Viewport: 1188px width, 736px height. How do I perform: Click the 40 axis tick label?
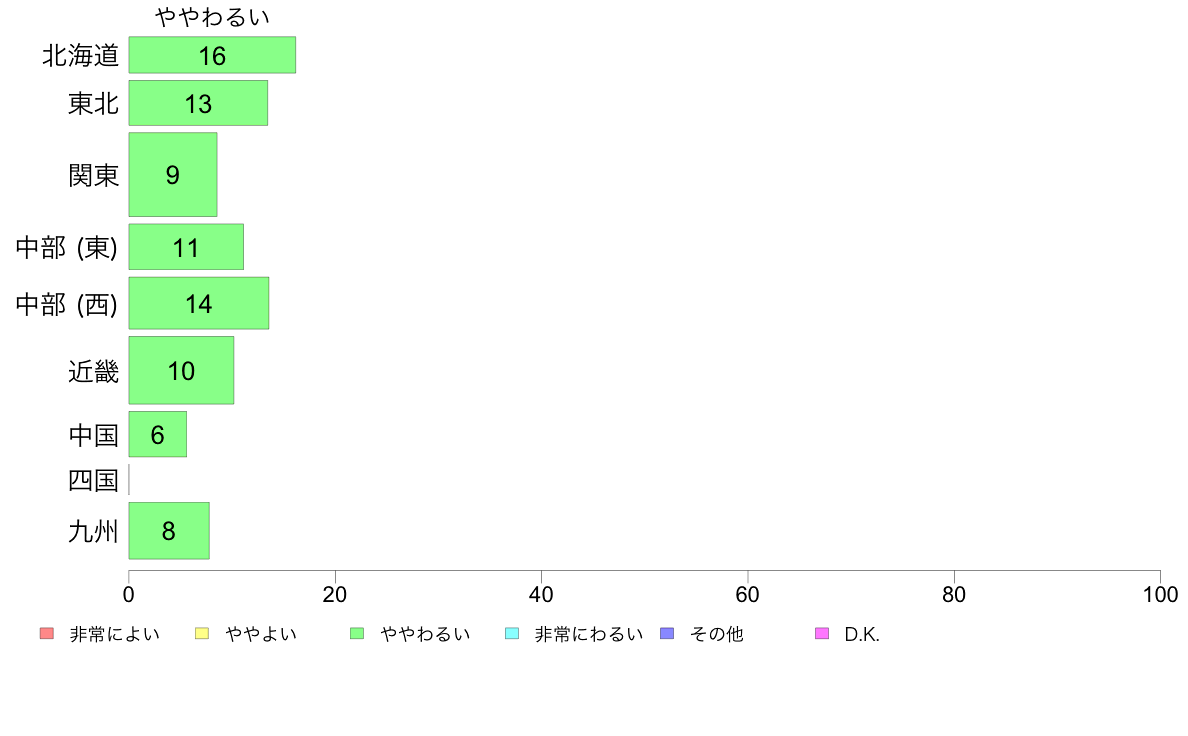pos(541,595)
